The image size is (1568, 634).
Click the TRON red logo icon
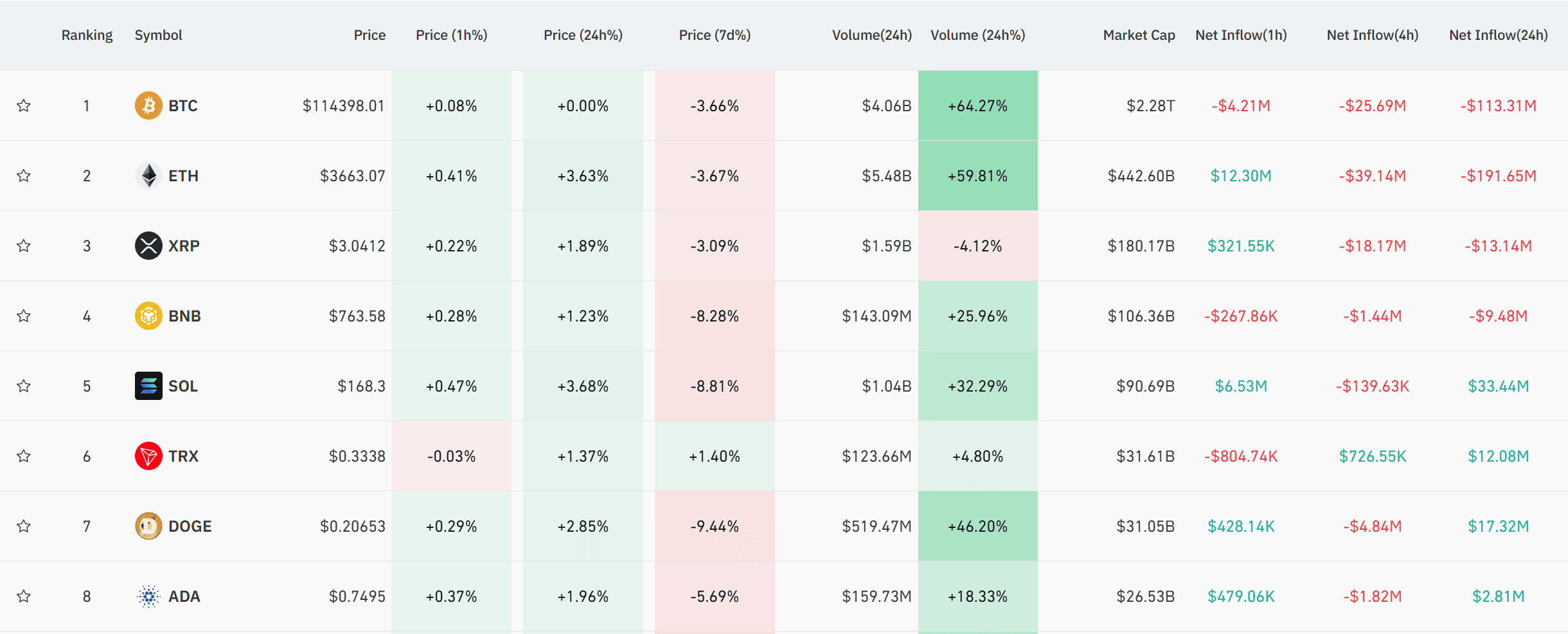tap(148, 456)
